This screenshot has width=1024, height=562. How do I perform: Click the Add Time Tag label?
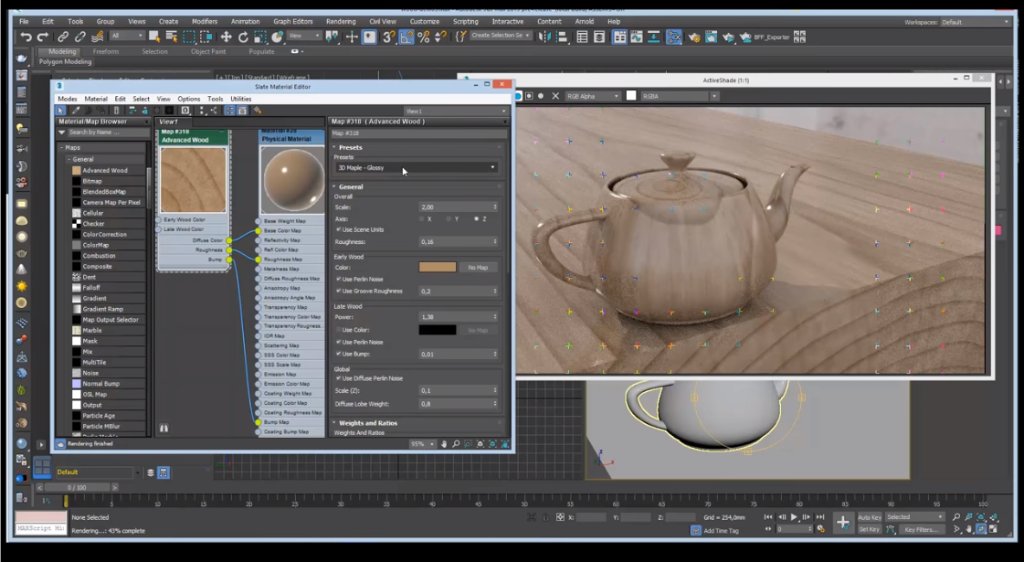point(721,531)
